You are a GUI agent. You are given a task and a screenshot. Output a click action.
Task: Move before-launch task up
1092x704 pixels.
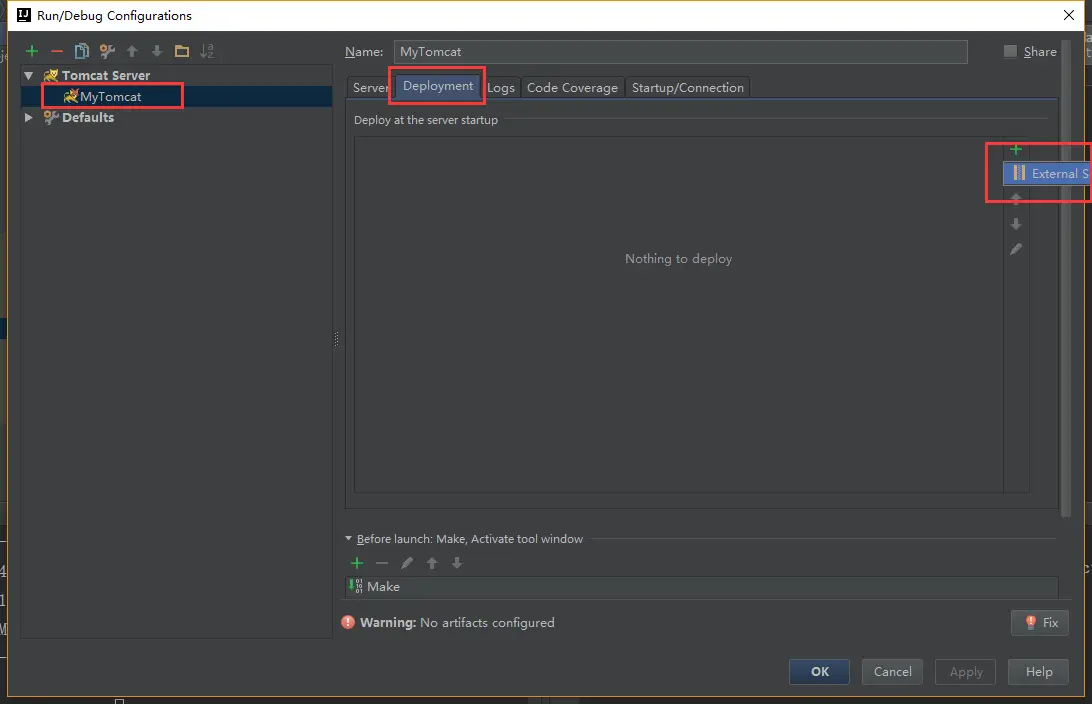click(x=432, y=563)
